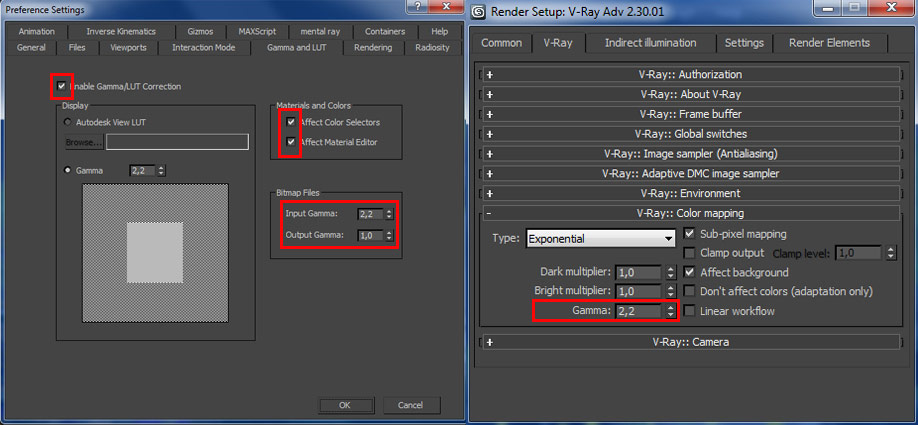
Task: Open Rendering preferences tab
Action: tap(373, 47)
